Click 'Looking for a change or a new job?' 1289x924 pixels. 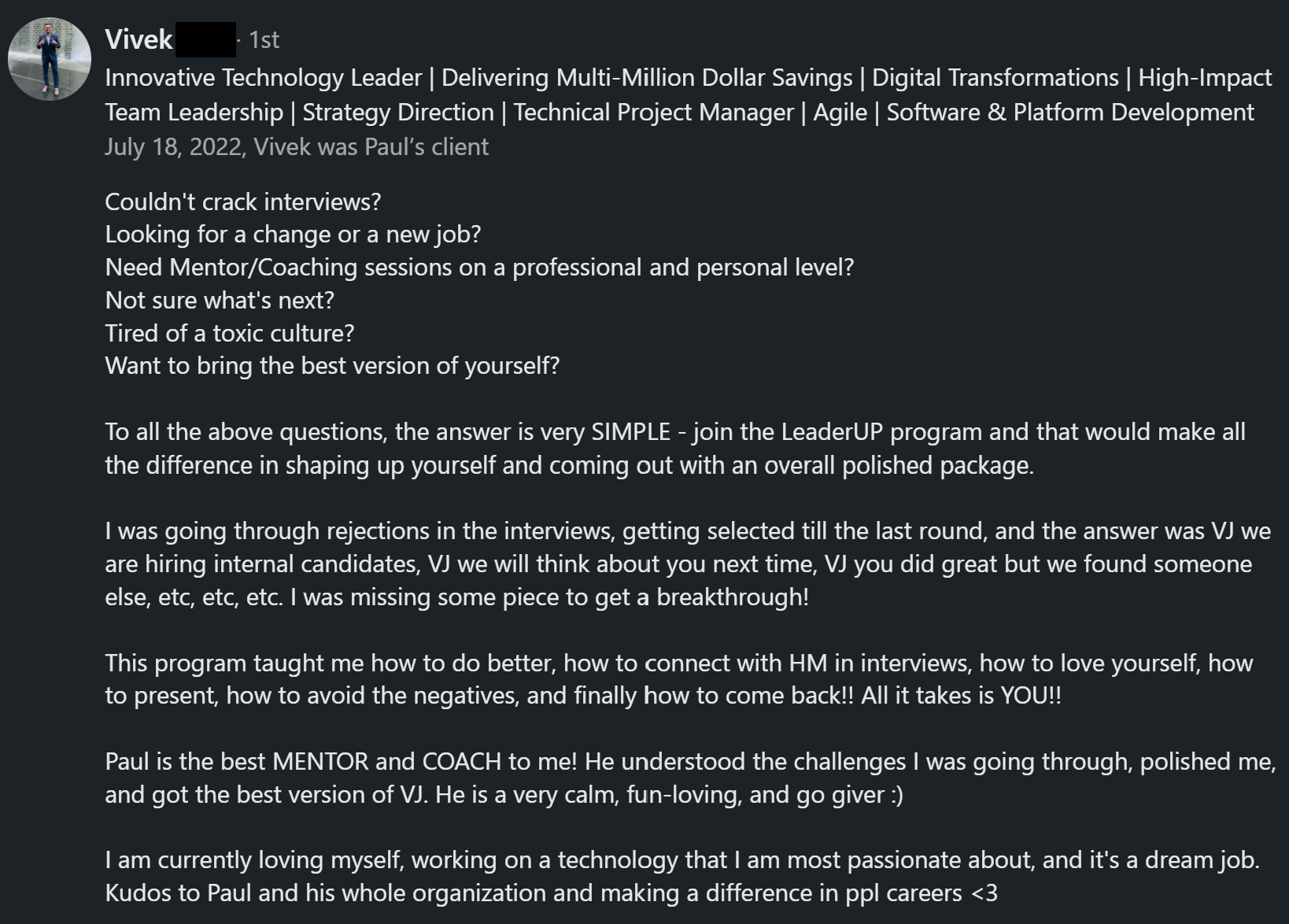293,235
